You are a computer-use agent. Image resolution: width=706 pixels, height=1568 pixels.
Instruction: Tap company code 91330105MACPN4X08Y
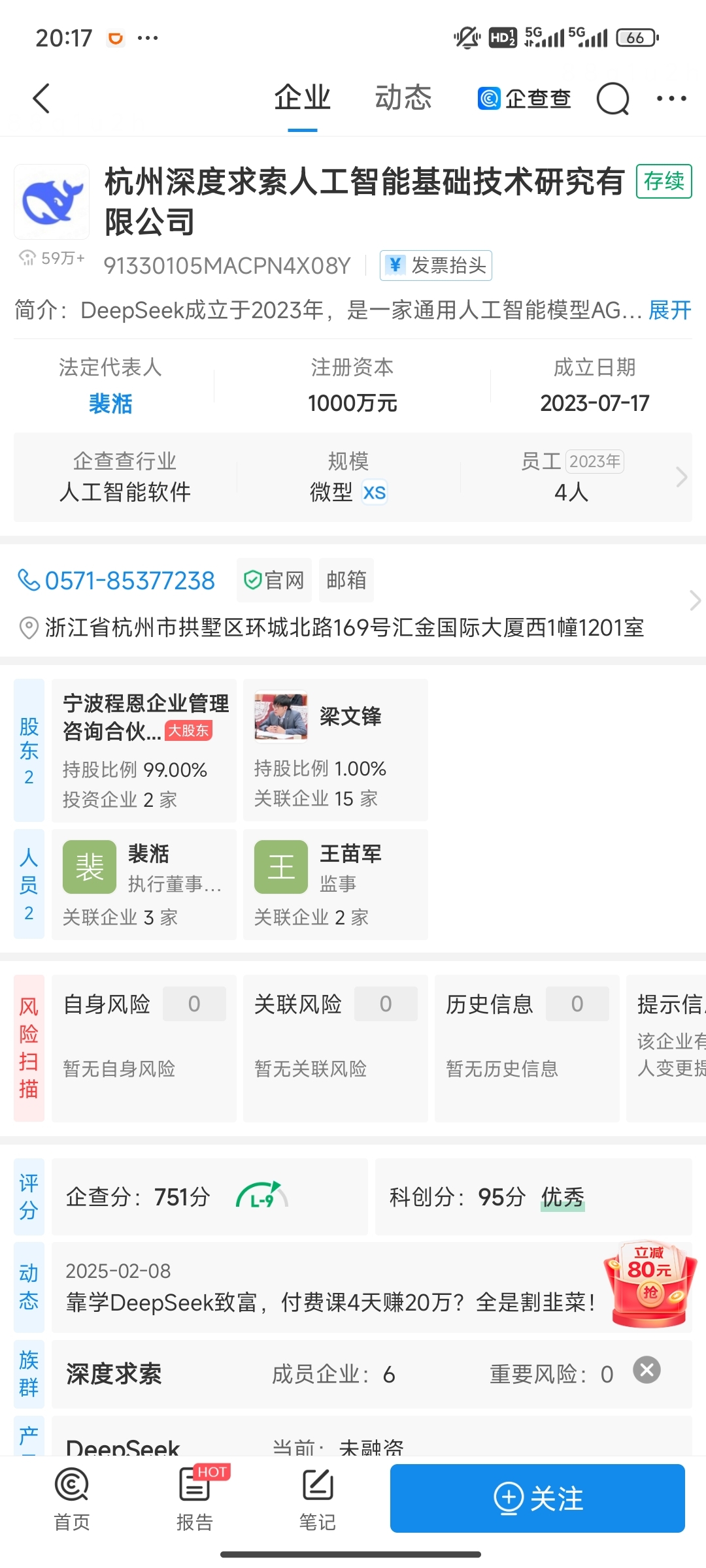(227, 266)
